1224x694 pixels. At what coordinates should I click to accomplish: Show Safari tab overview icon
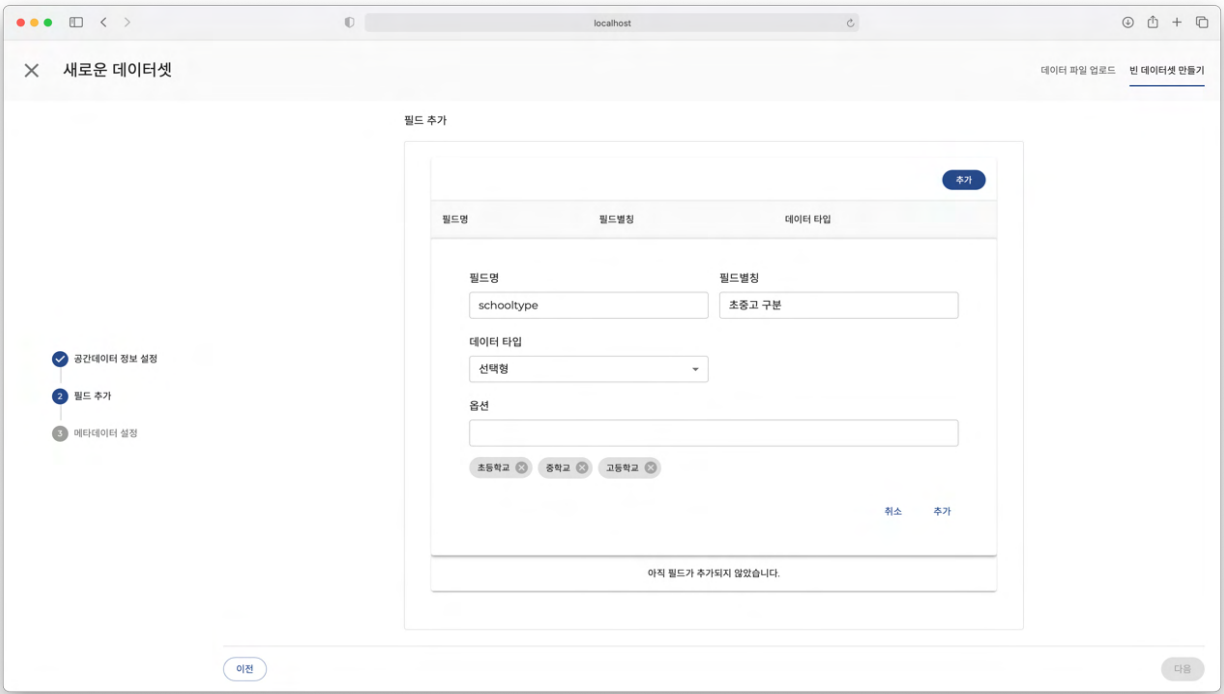pos(1202,22)
